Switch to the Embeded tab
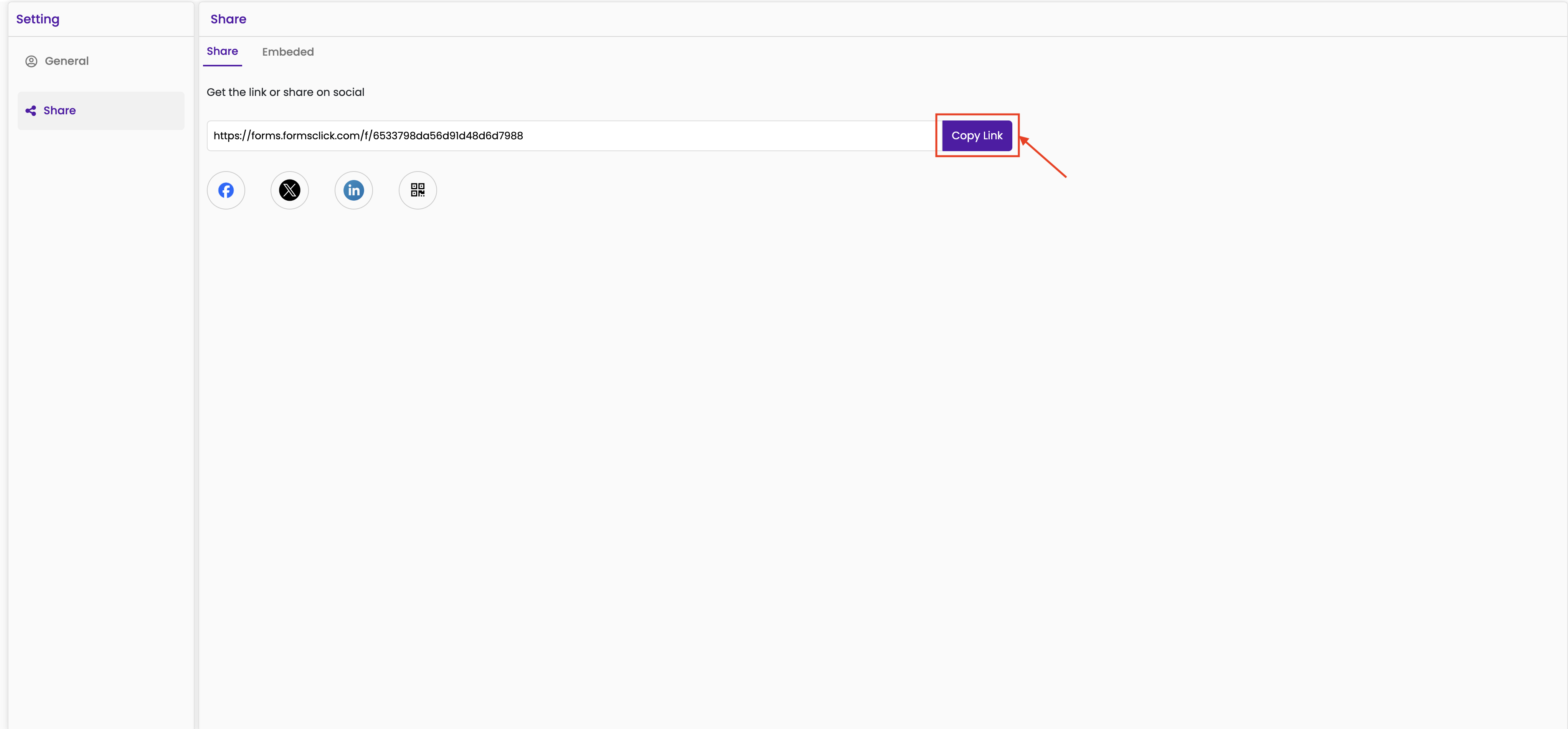 point(288,52)
